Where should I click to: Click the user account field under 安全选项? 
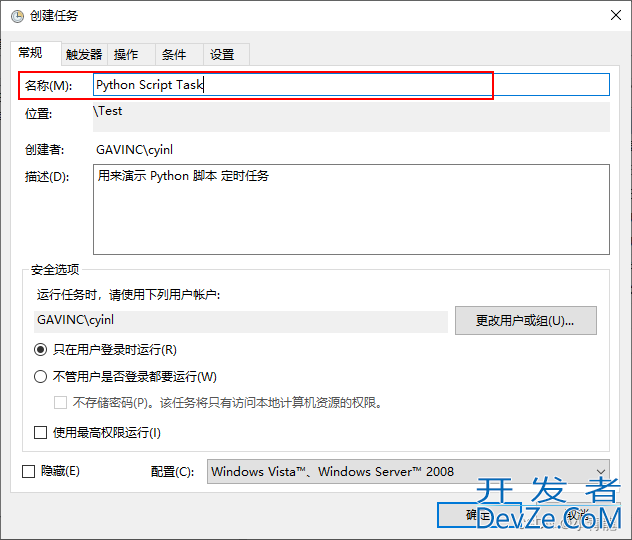pyautogui.click(x=241, y=321)
